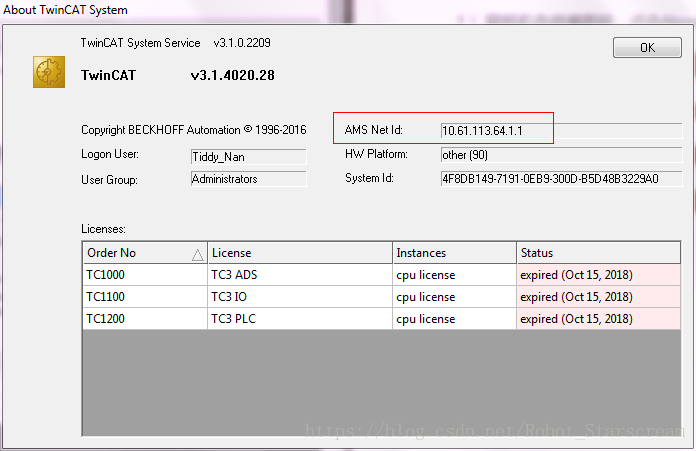Select the TC1000 order number cell
This screenshot has width=696, height=451.
[145, 275]
